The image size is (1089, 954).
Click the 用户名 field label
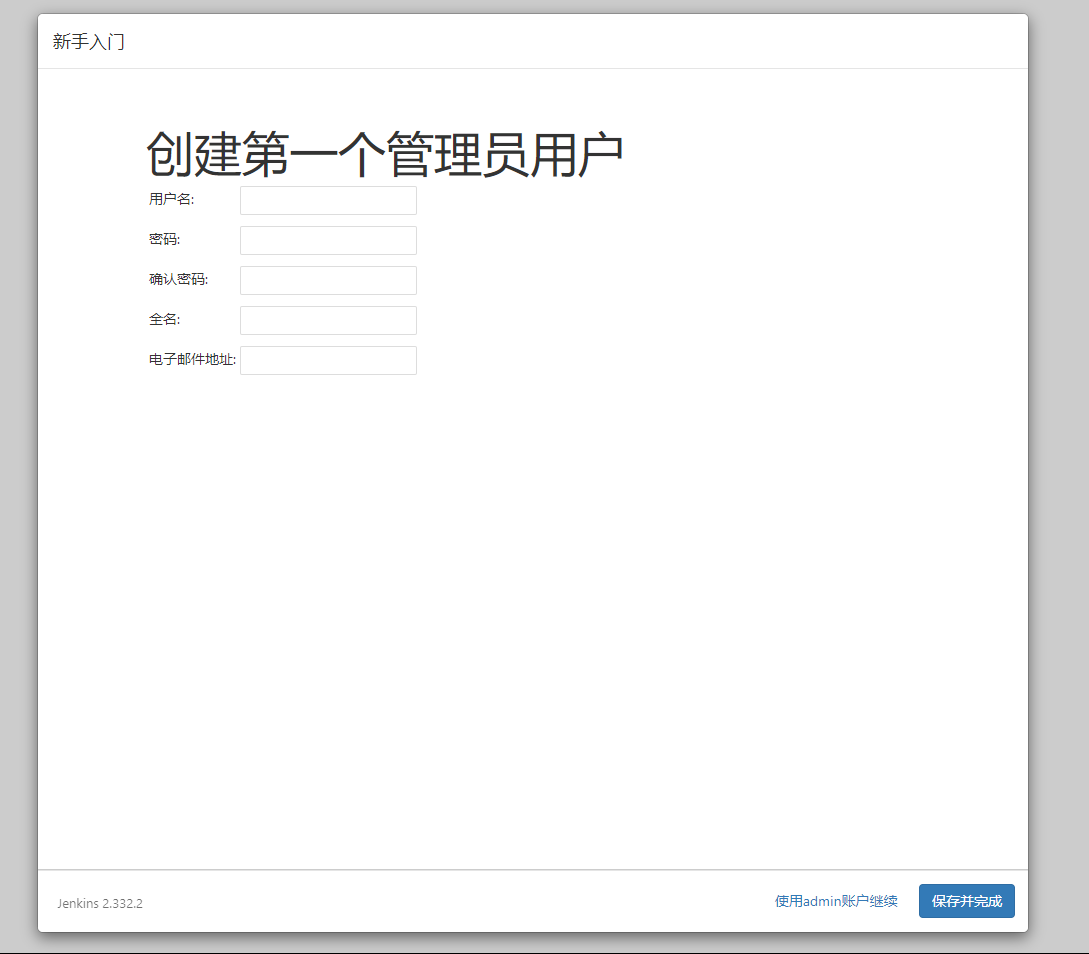tap(171, 199)
